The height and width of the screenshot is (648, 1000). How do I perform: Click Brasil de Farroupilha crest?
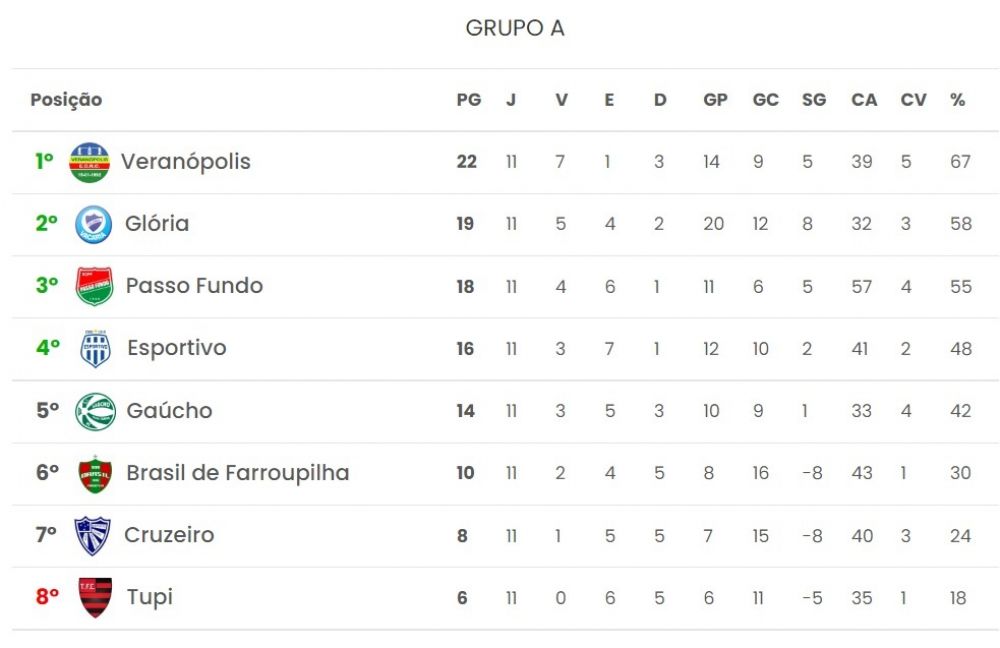coord(95,474)
